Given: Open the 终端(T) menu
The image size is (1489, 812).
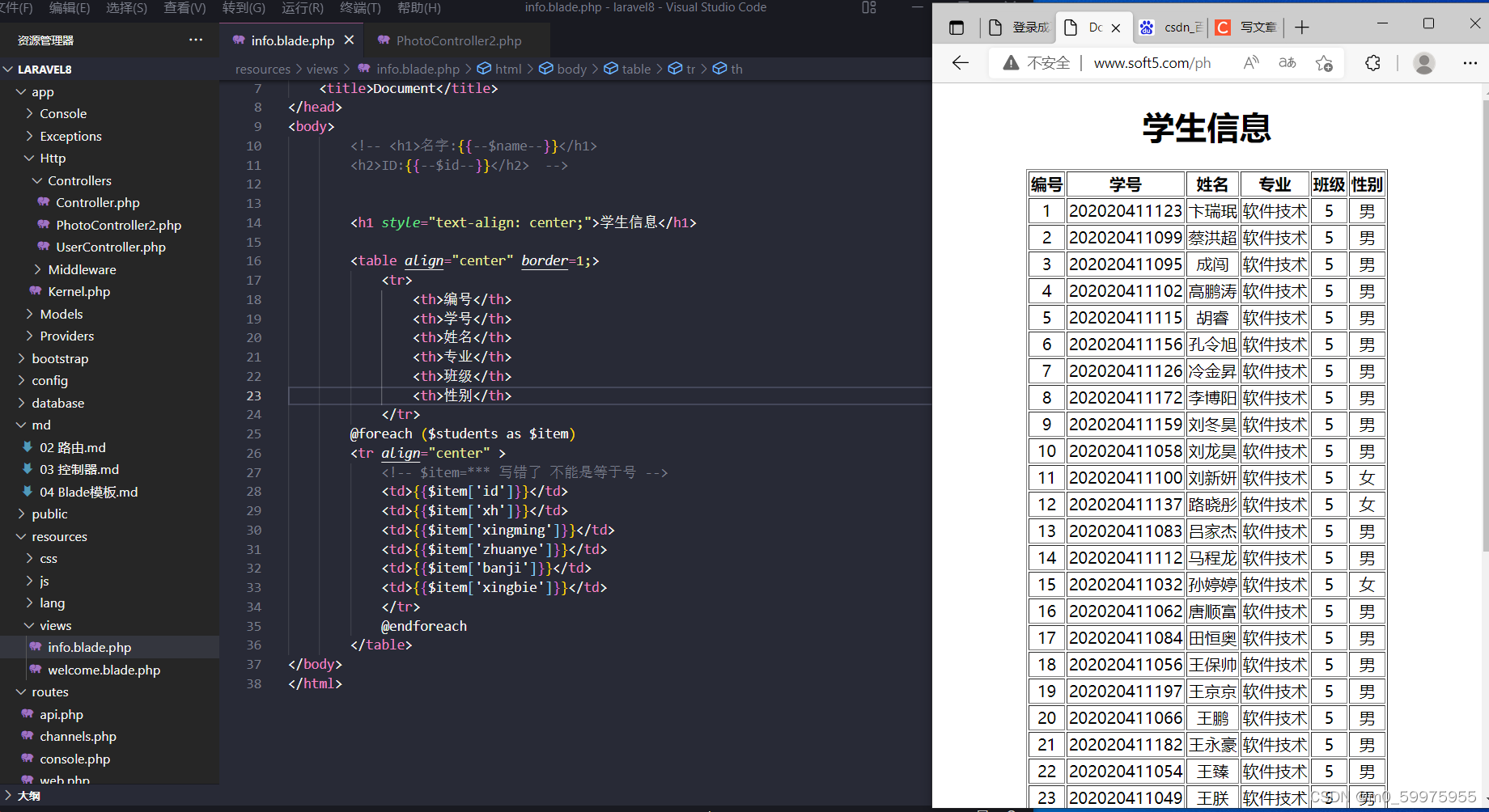Looking at the screenshot, I should point(360,7).
